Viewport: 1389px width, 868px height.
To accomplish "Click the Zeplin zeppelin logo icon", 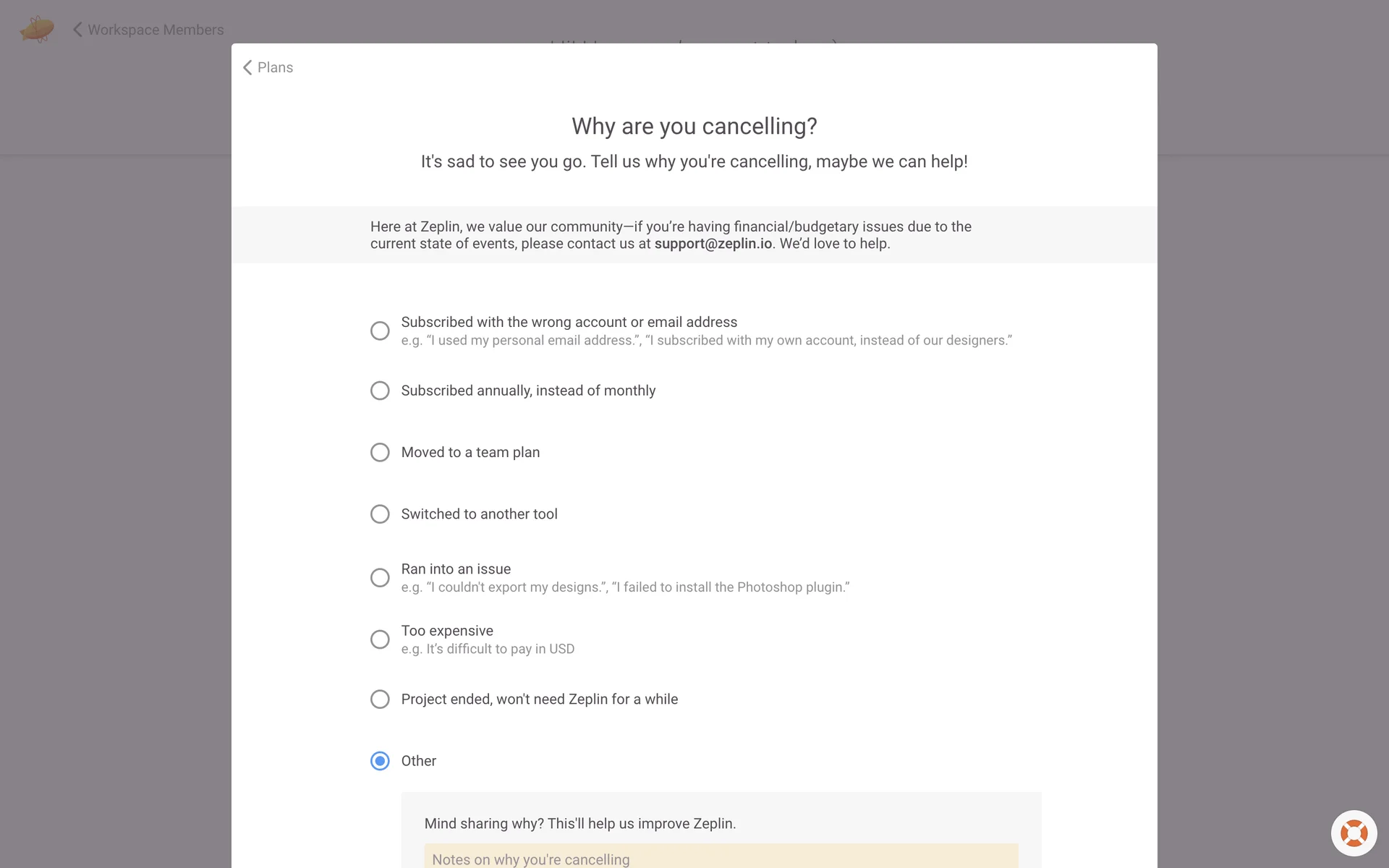I will point(37,29).
